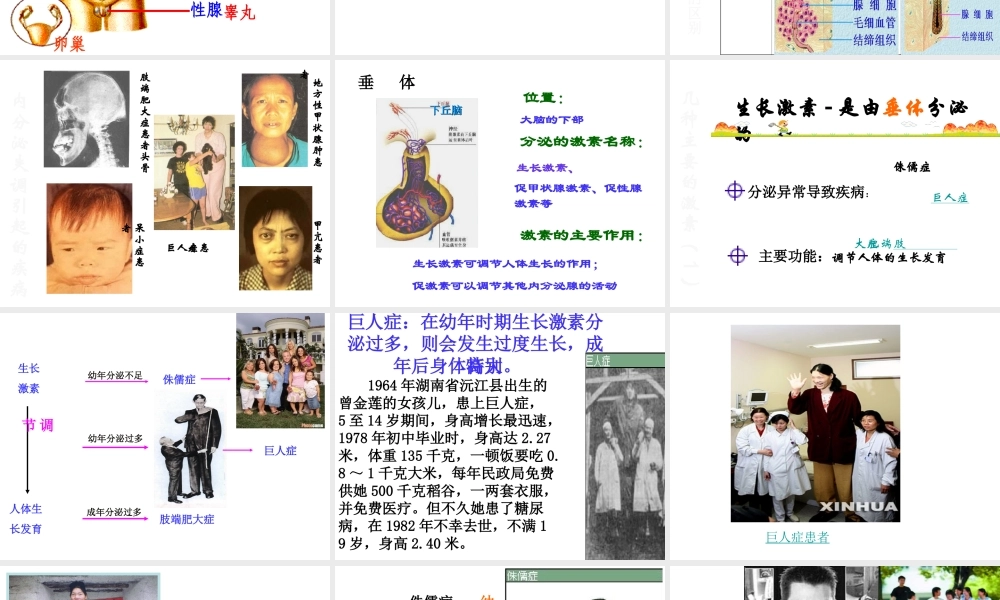Click the 性腺 睾丸 label

click(x=223, y=10)
